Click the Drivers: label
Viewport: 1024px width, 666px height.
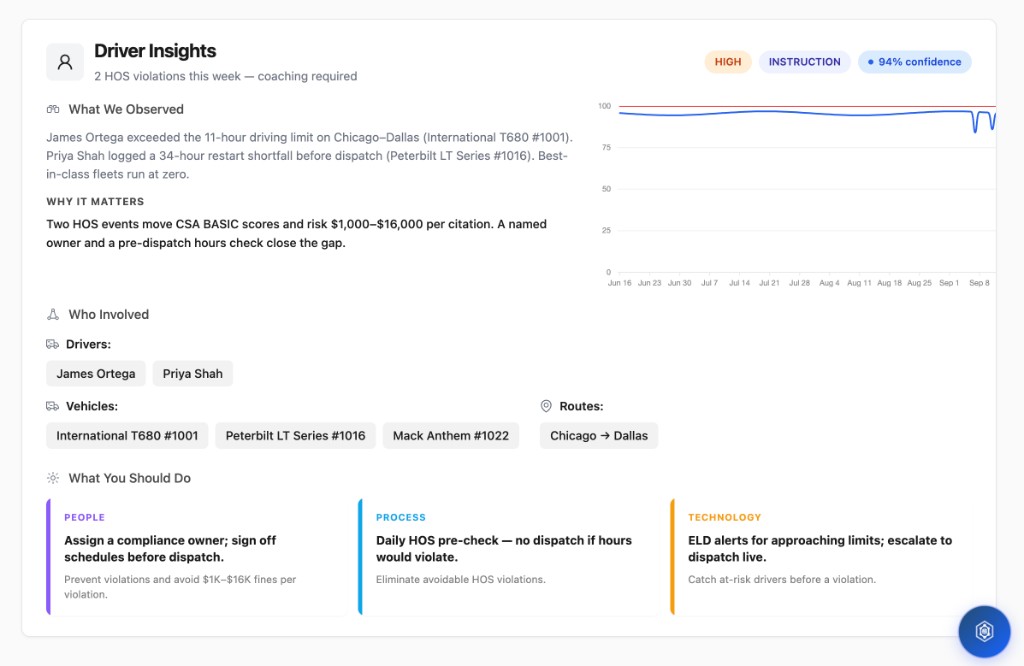point(88,344)
